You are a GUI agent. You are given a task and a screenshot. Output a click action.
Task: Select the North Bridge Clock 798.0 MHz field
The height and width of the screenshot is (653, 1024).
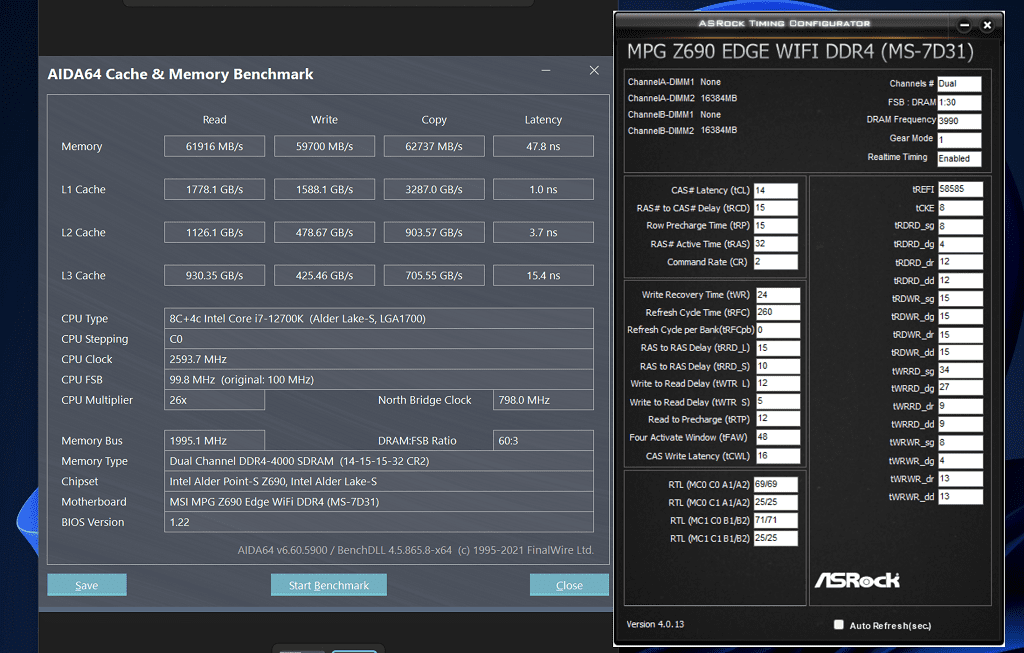click(x=543, y=400)
